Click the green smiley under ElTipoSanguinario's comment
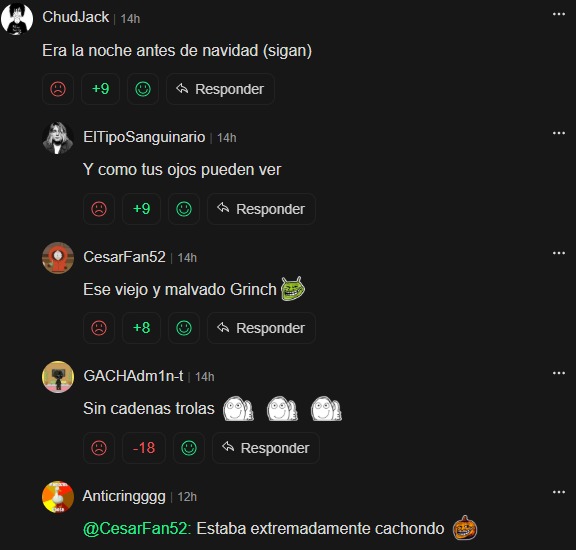The image size is (576, 550). click(x=184, y=209)
